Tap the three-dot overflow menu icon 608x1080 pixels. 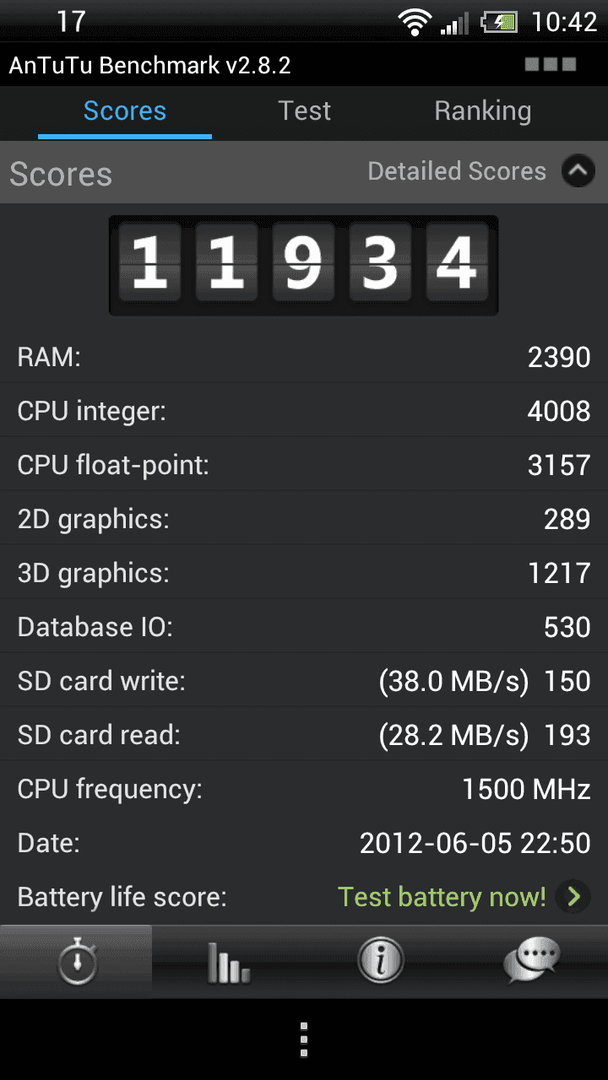tap(304, 1039)
